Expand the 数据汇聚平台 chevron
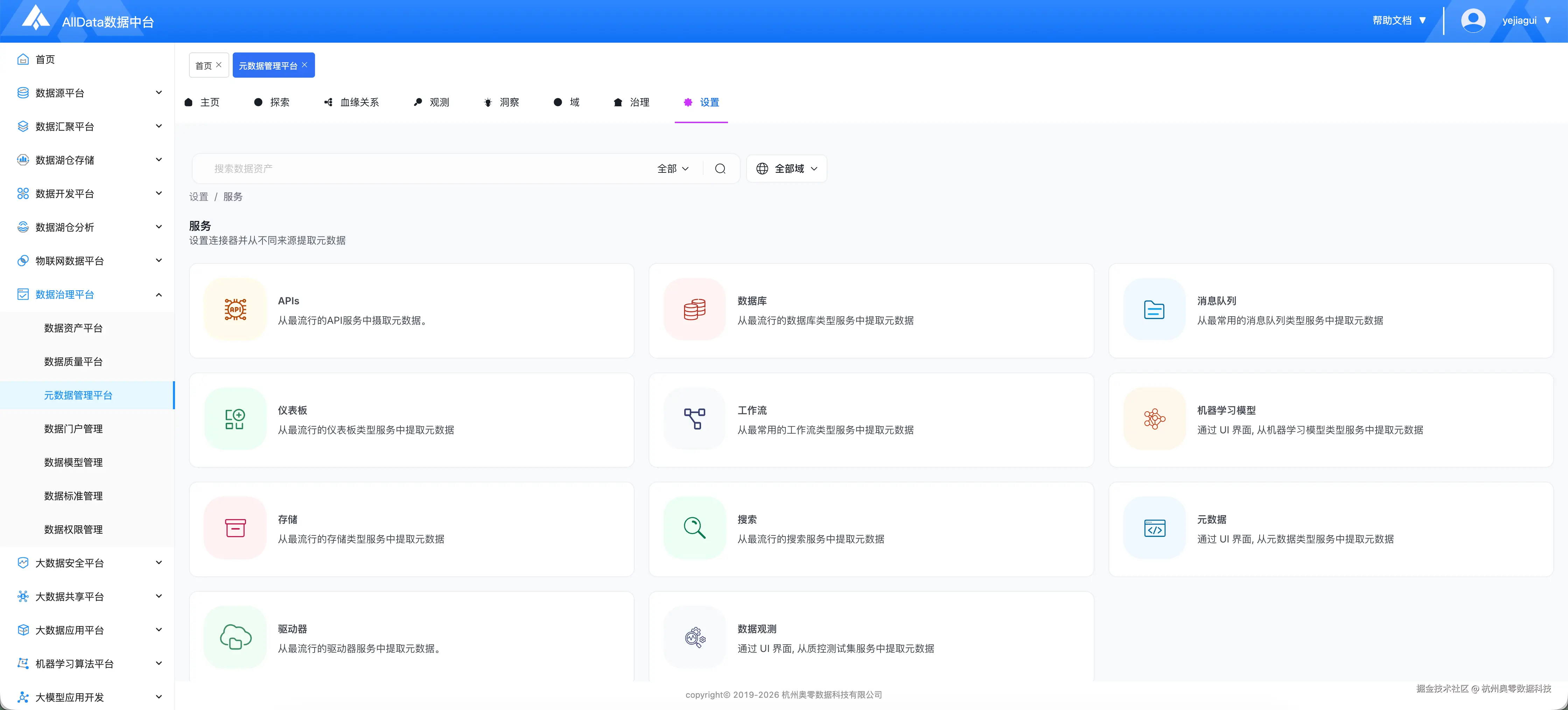 [x=159, y=126]
